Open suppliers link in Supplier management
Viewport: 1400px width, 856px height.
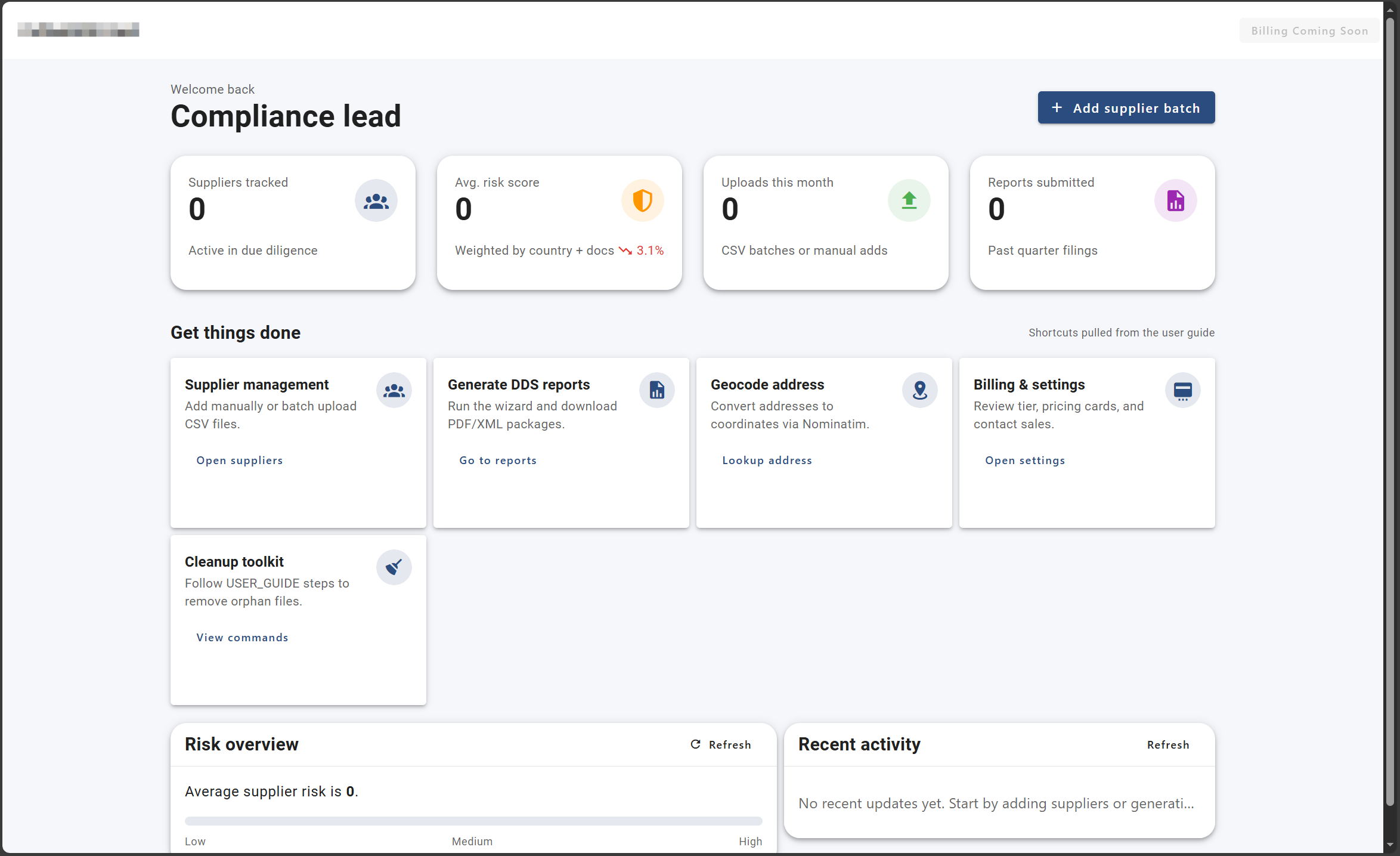click(240, 461)
